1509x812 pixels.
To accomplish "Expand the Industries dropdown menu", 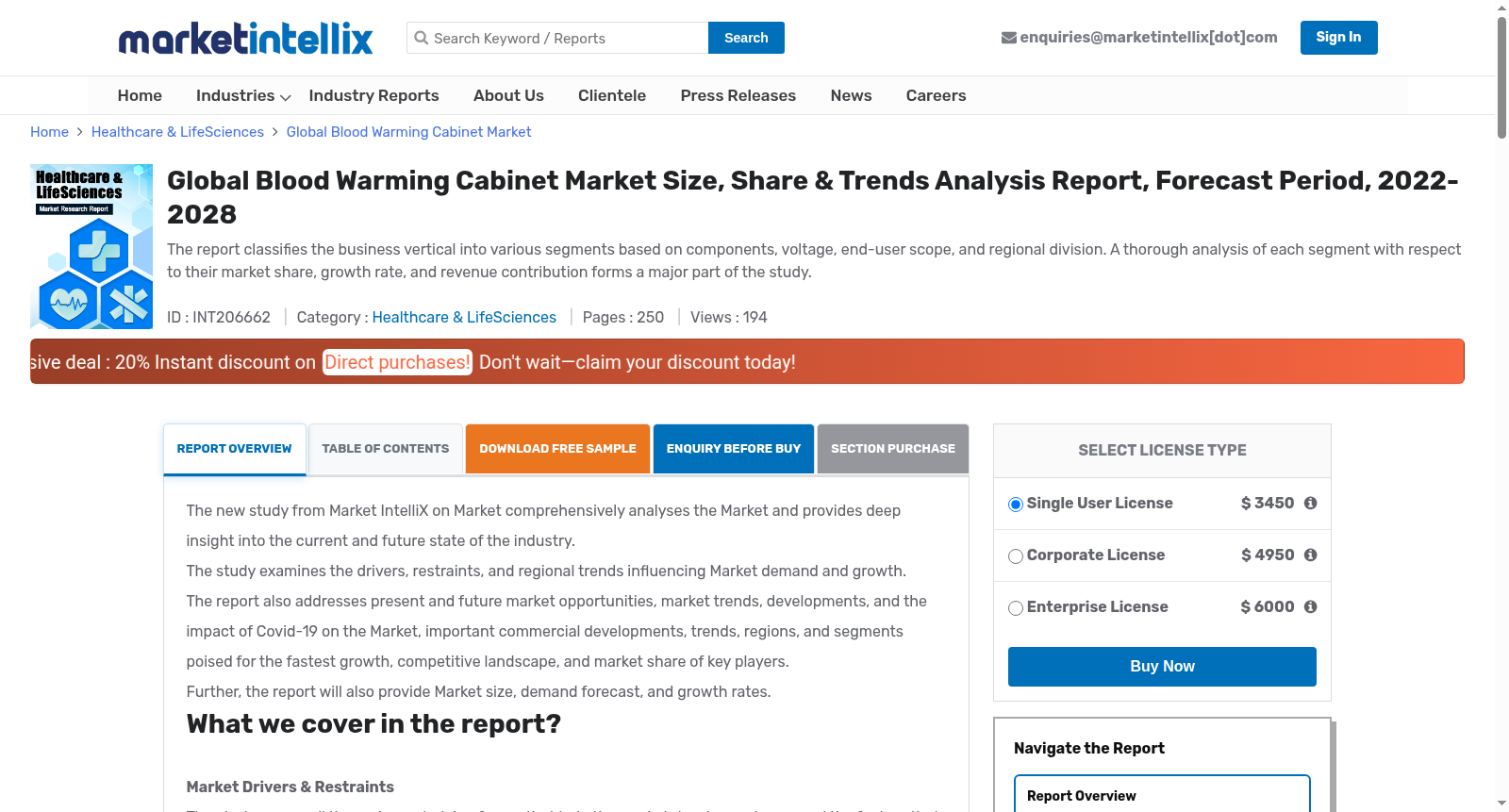I will [x=243, y=95].
